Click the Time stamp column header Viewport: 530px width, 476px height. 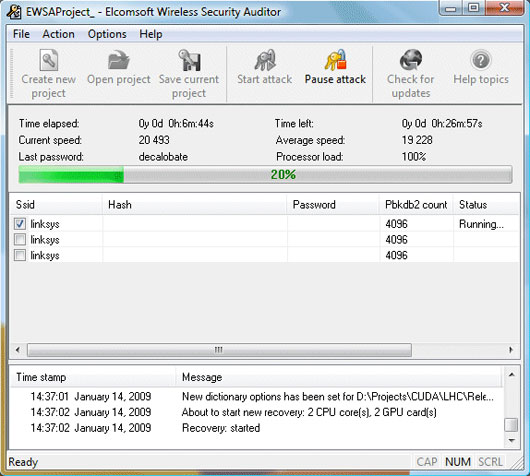click(x=93, y=377)
